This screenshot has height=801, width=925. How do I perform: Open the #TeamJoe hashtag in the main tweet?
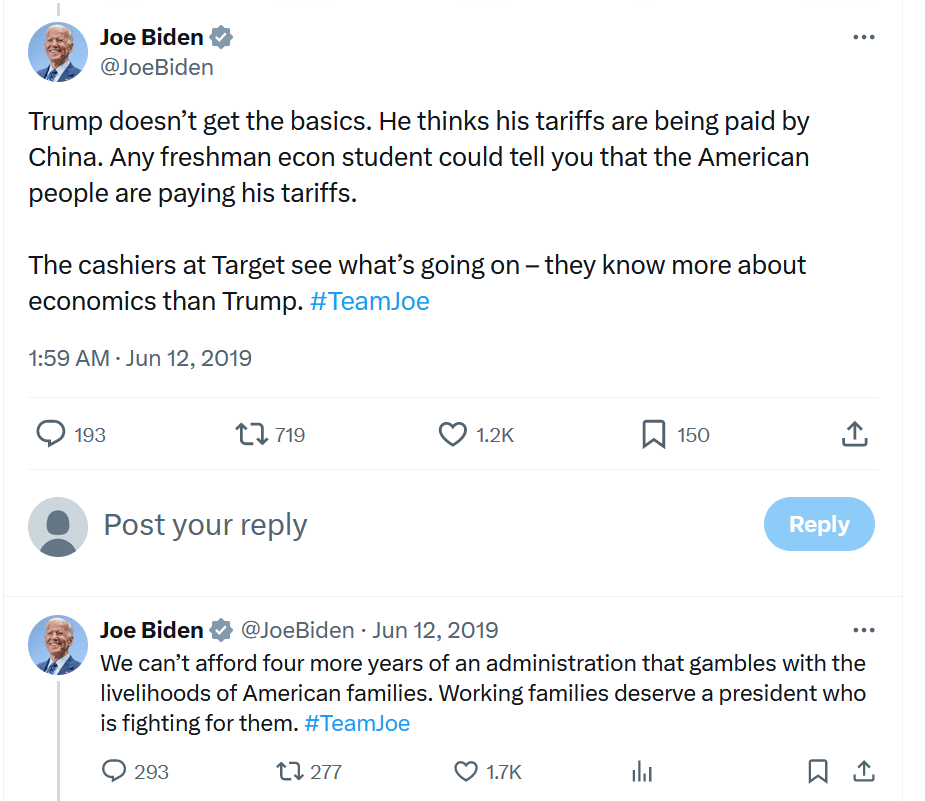(370, 302)
